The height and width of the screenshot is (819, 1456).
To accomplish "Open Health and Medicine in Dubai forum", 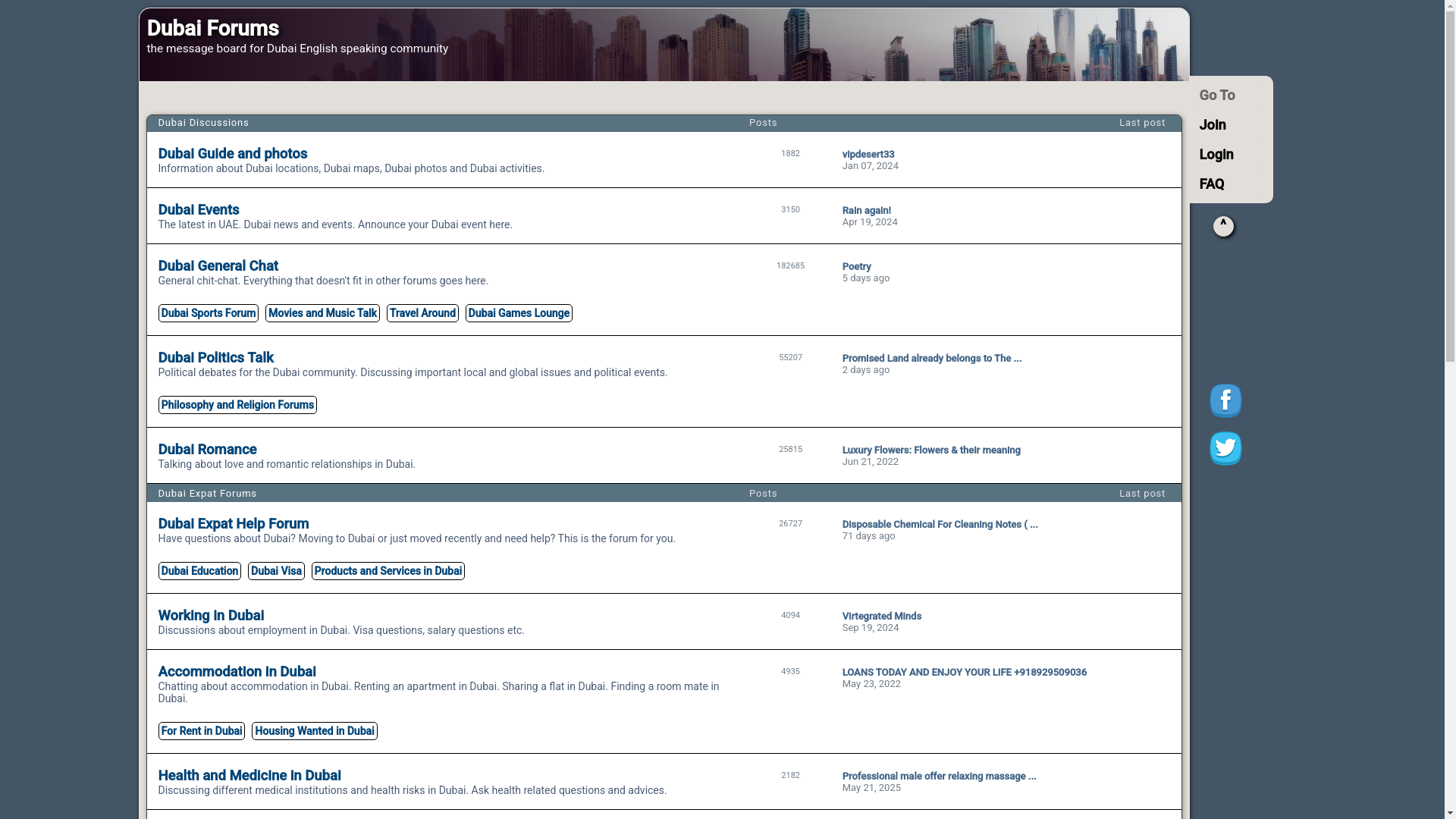I will [x=249, y=776].
